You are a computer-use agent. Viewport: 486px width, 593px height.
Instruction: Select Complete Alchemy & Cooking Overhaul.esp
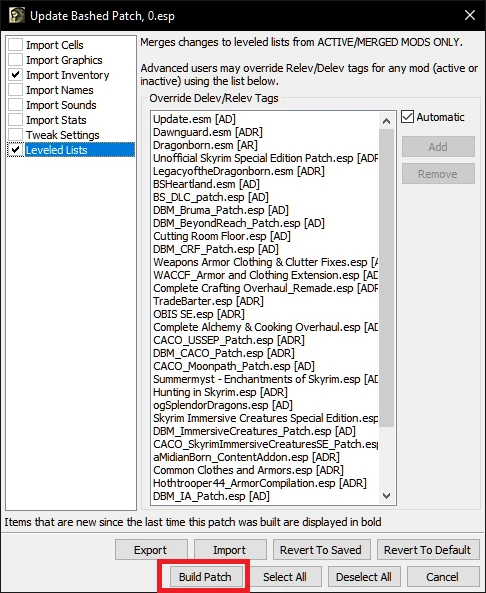266,327
